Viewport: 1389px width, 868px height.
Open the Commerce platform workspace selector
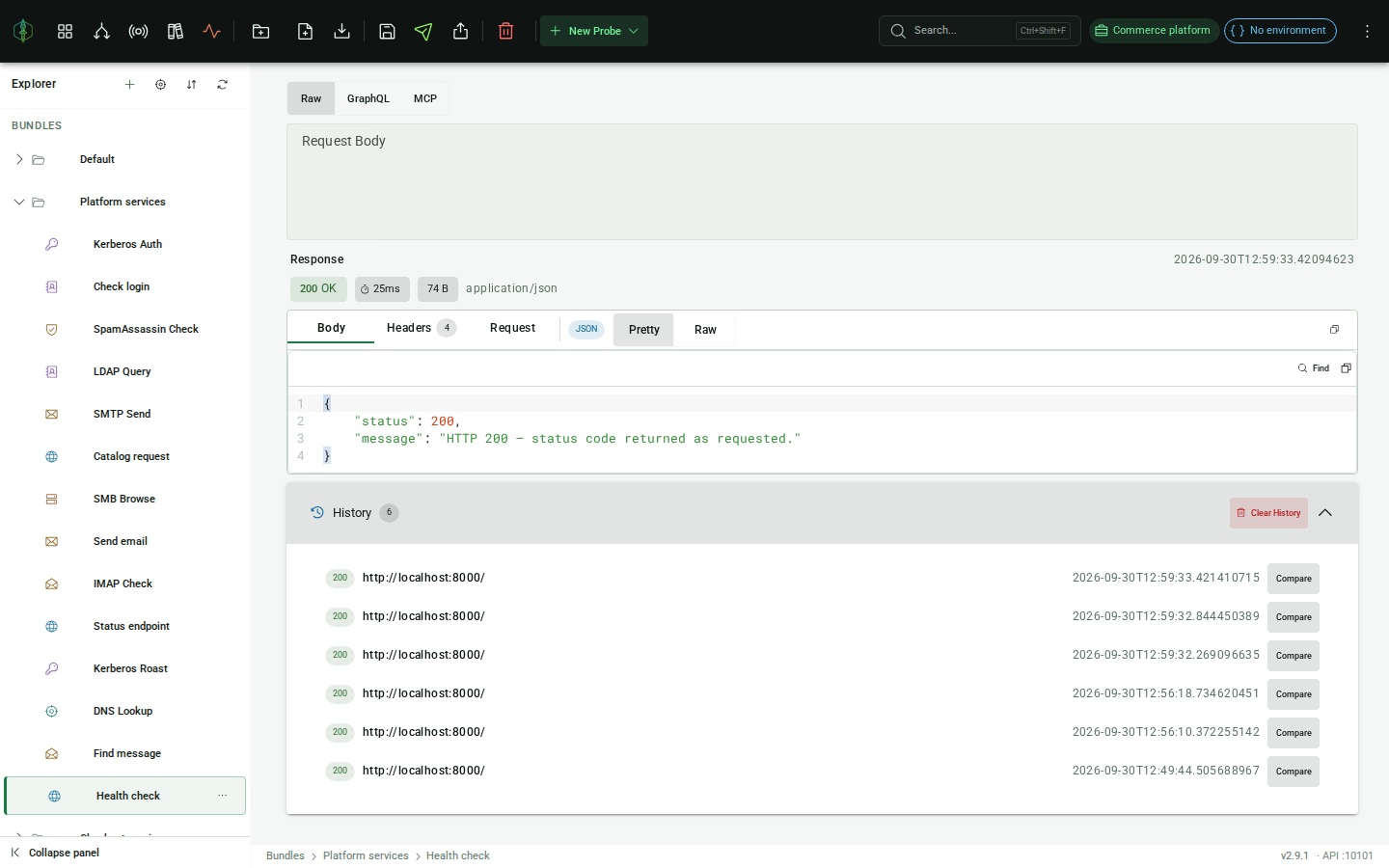[1154, 31]
